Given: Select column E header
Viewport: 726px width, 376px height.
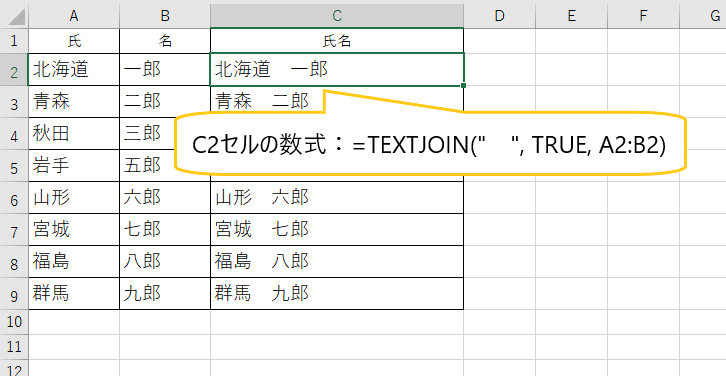Looking at the screenshot, I should coord(572,16).
